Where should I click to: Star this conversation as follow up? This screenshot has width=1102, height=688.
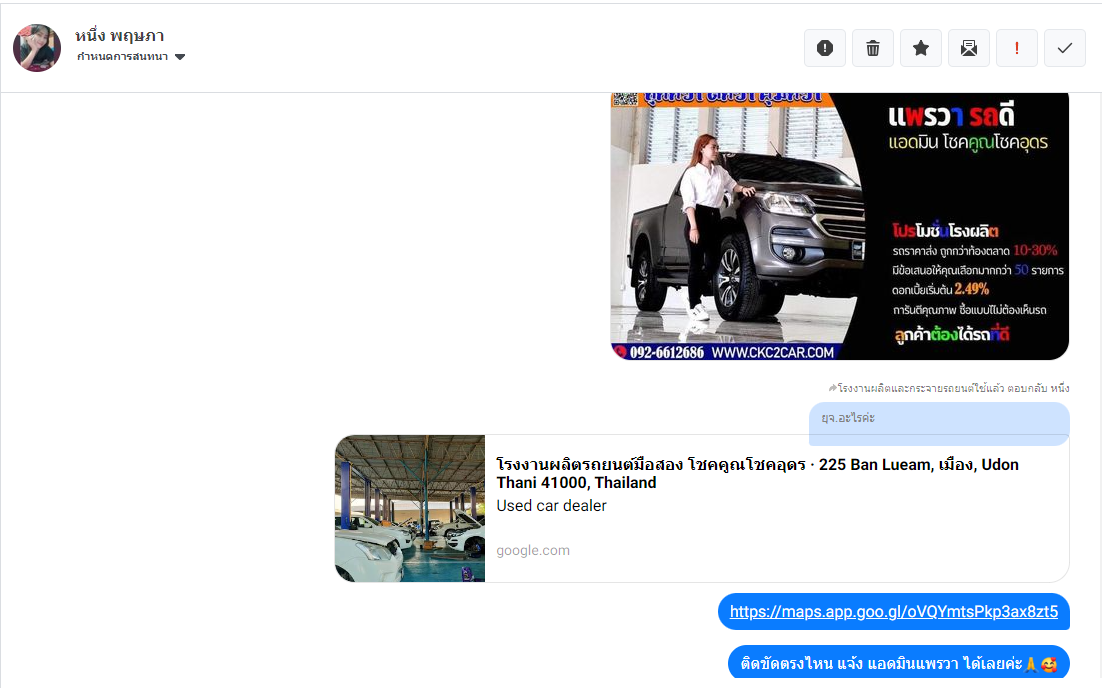[x=921, y=48]
